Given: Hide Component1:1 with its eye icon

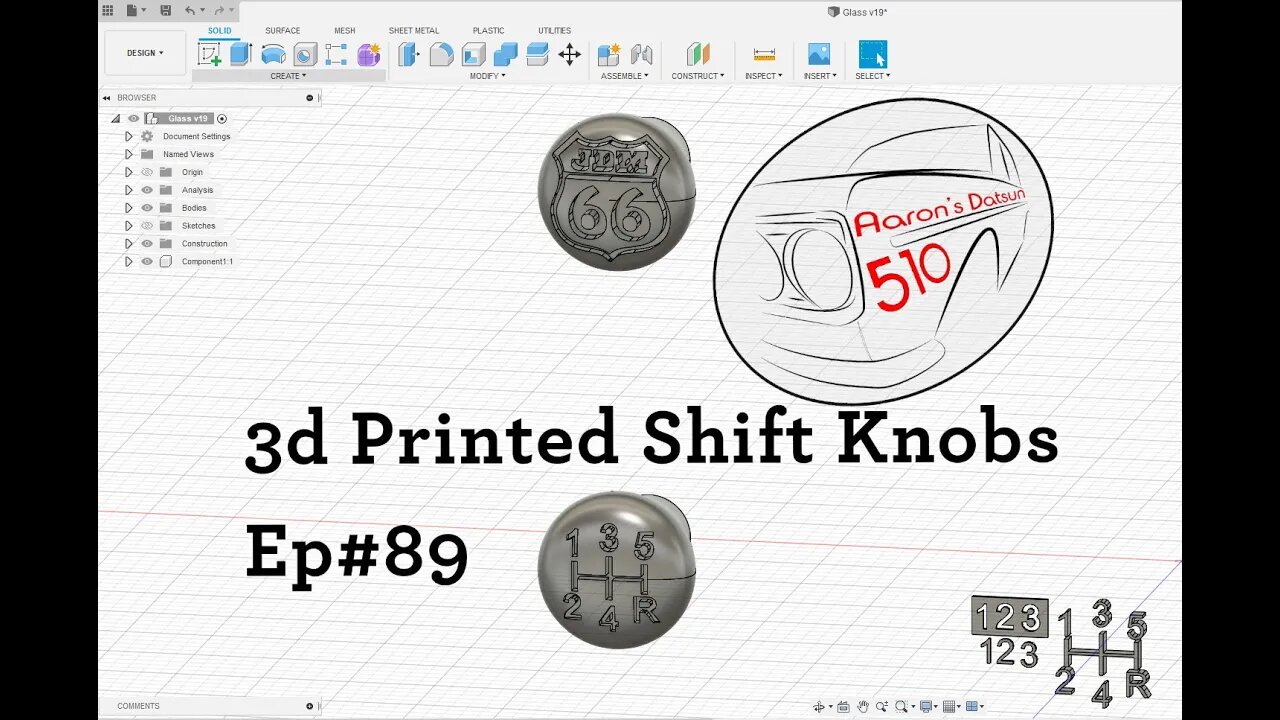Looking at the screenshot, I should pos(147,262).
